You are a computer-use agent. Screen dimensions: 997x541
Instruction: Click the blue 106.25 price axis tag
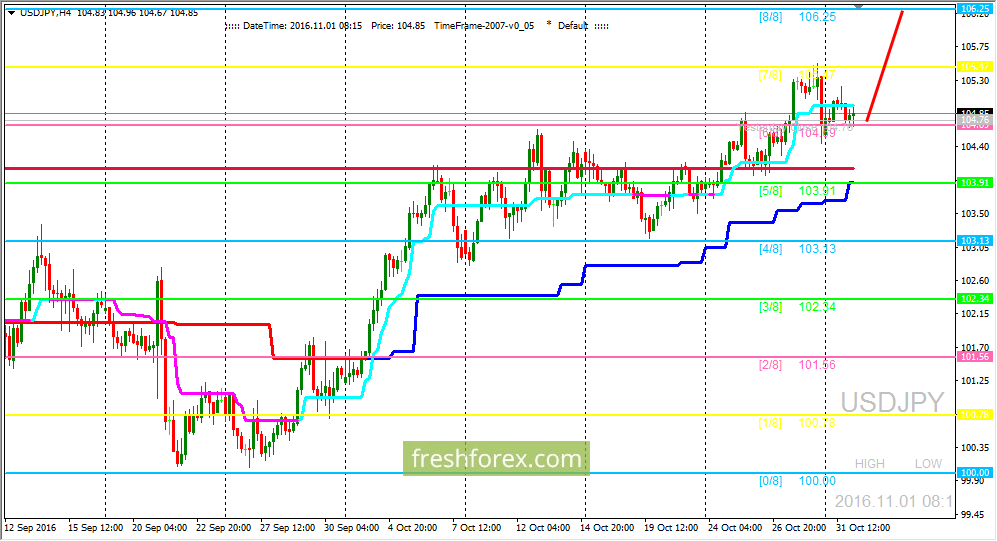975,9
